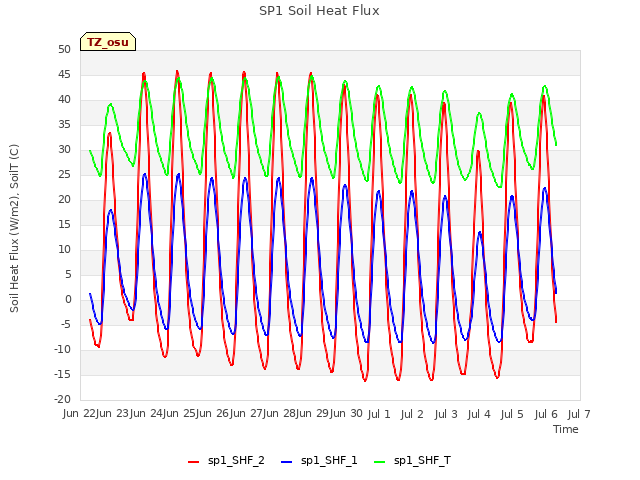The height and width of the screenshot is (480, 640).
Task: Click the Jul 5 x-axis tick label
Action: coord(512,414)
